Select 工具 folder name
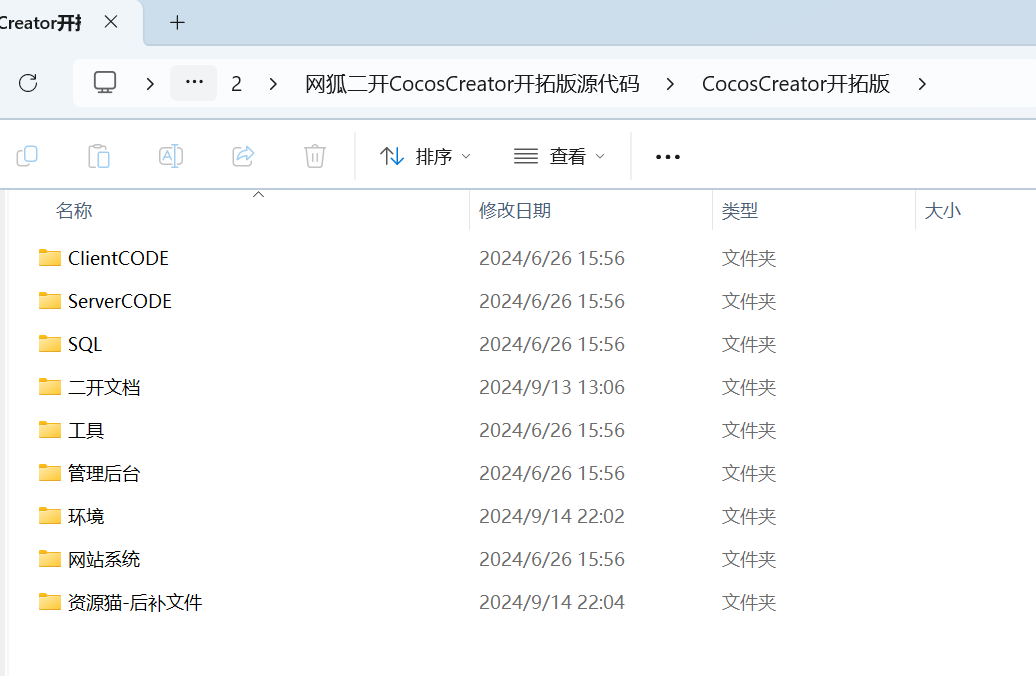This screenshot has height=676, width=1036. pos(86,430)
